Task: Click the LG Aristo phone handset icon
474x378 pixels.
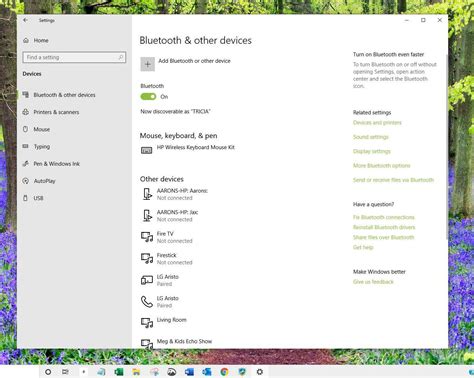Action: click(x=147, y=302)
